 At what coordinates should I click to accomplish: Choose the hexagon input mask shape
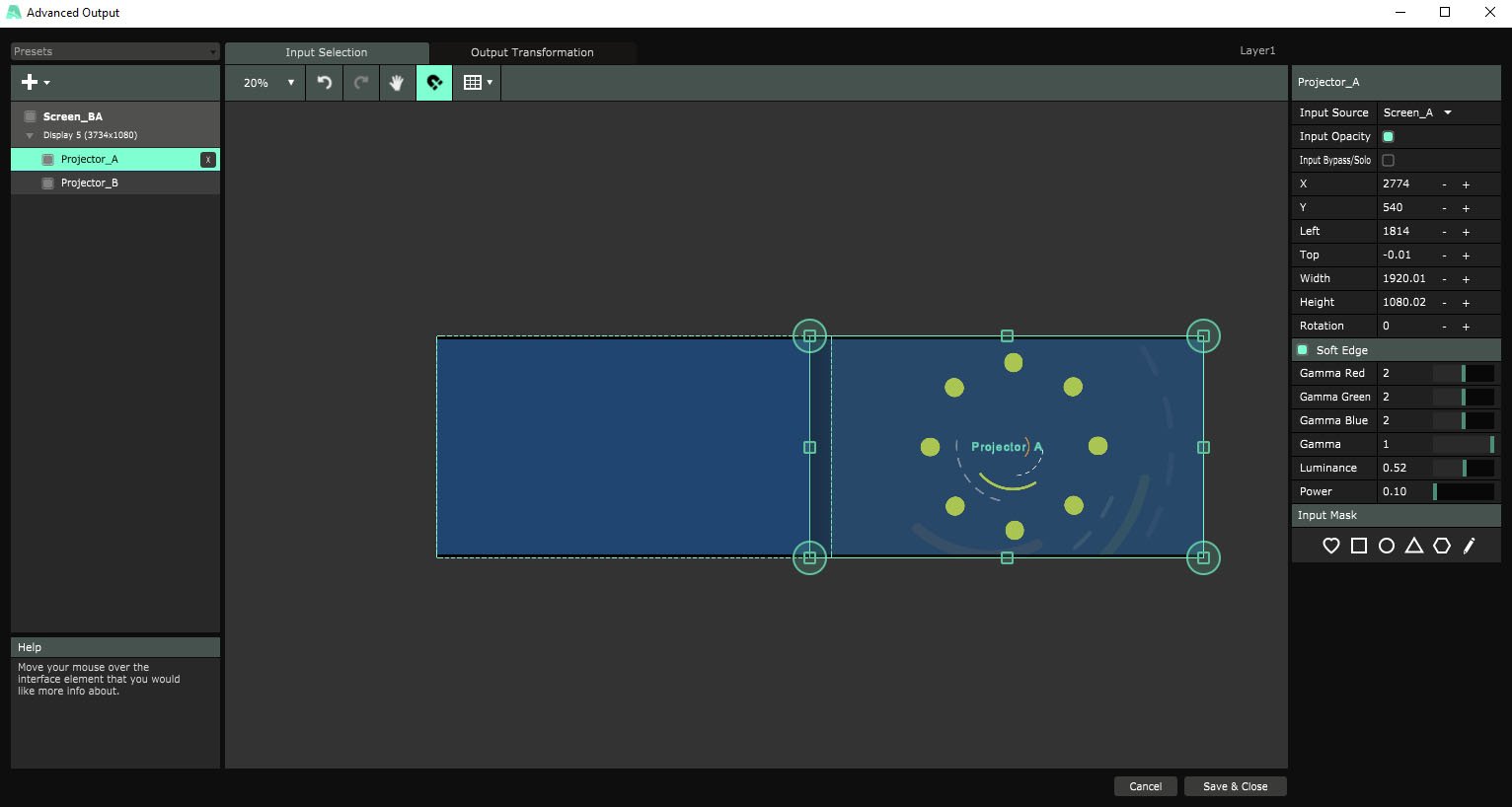point(1441,546)
